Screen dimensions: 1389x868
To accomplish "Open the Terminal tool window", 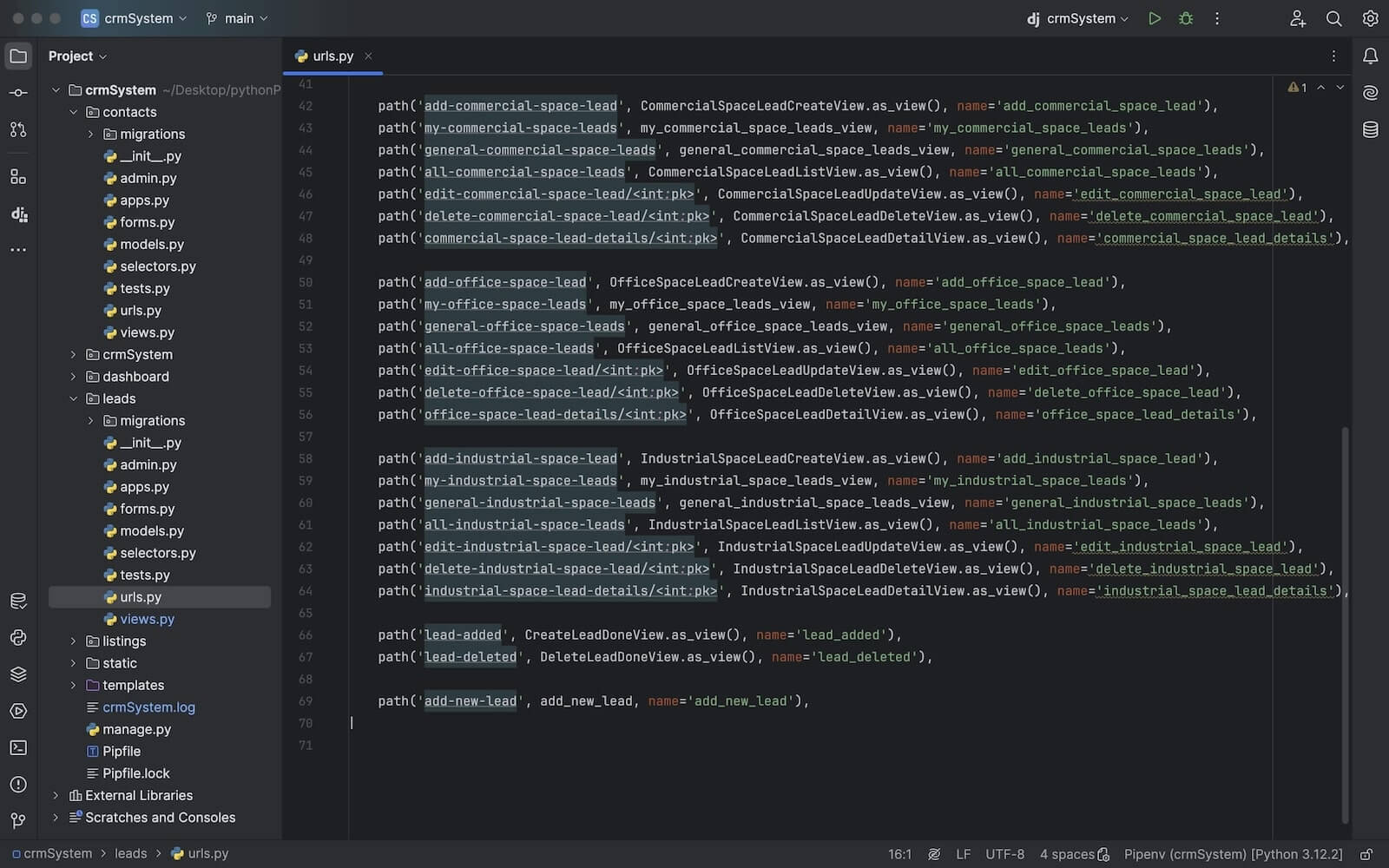I will [18, 747].
